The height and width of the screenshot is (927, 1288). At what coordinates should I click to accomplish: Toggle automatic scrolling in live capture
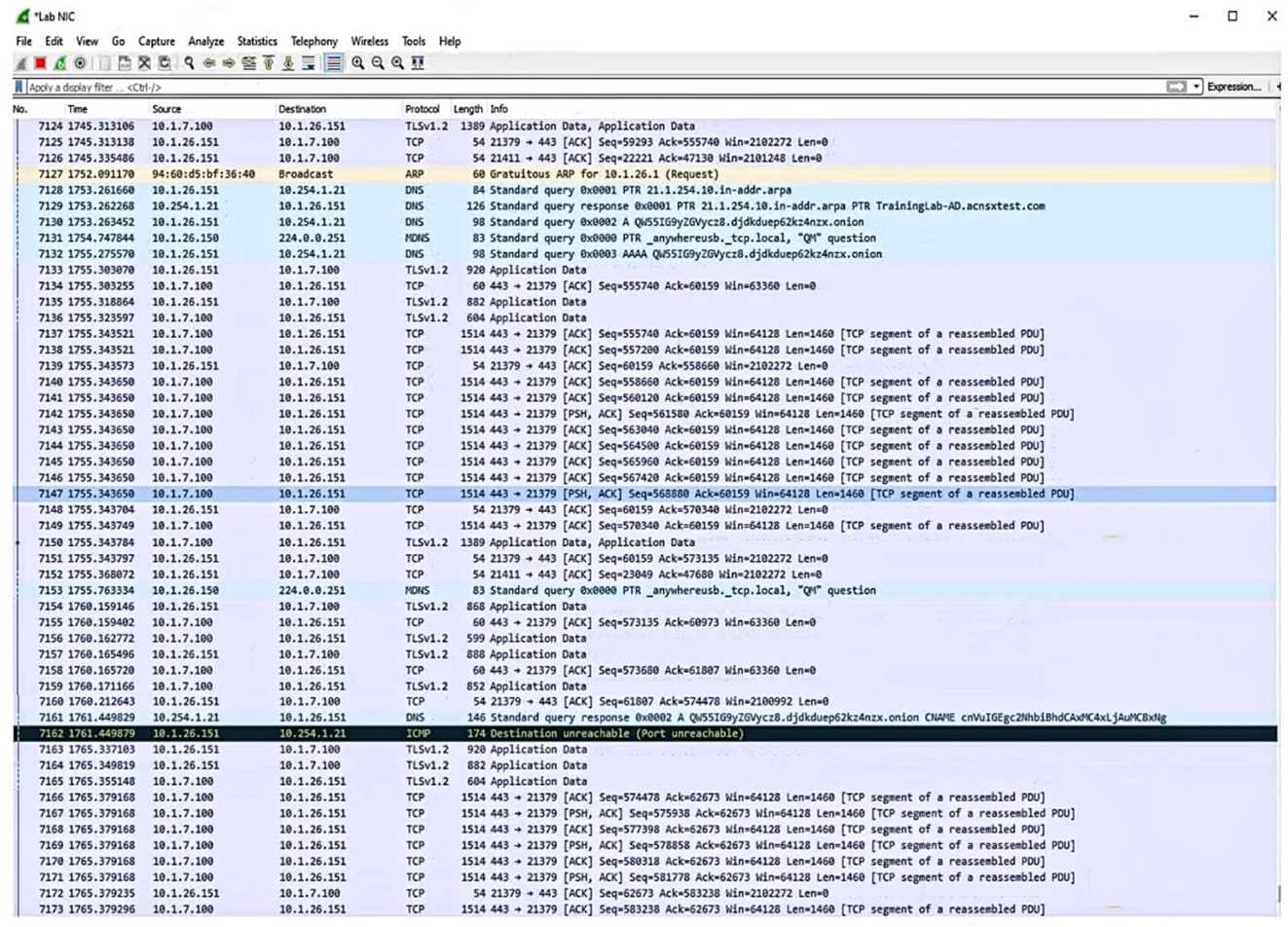point(308,65)
